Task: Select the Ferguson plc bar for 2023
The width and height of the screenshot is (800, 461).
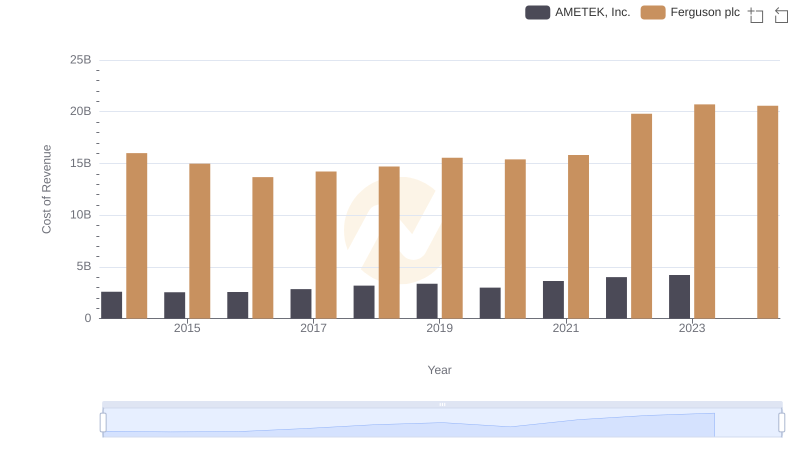Action: (x=705, y=212)
